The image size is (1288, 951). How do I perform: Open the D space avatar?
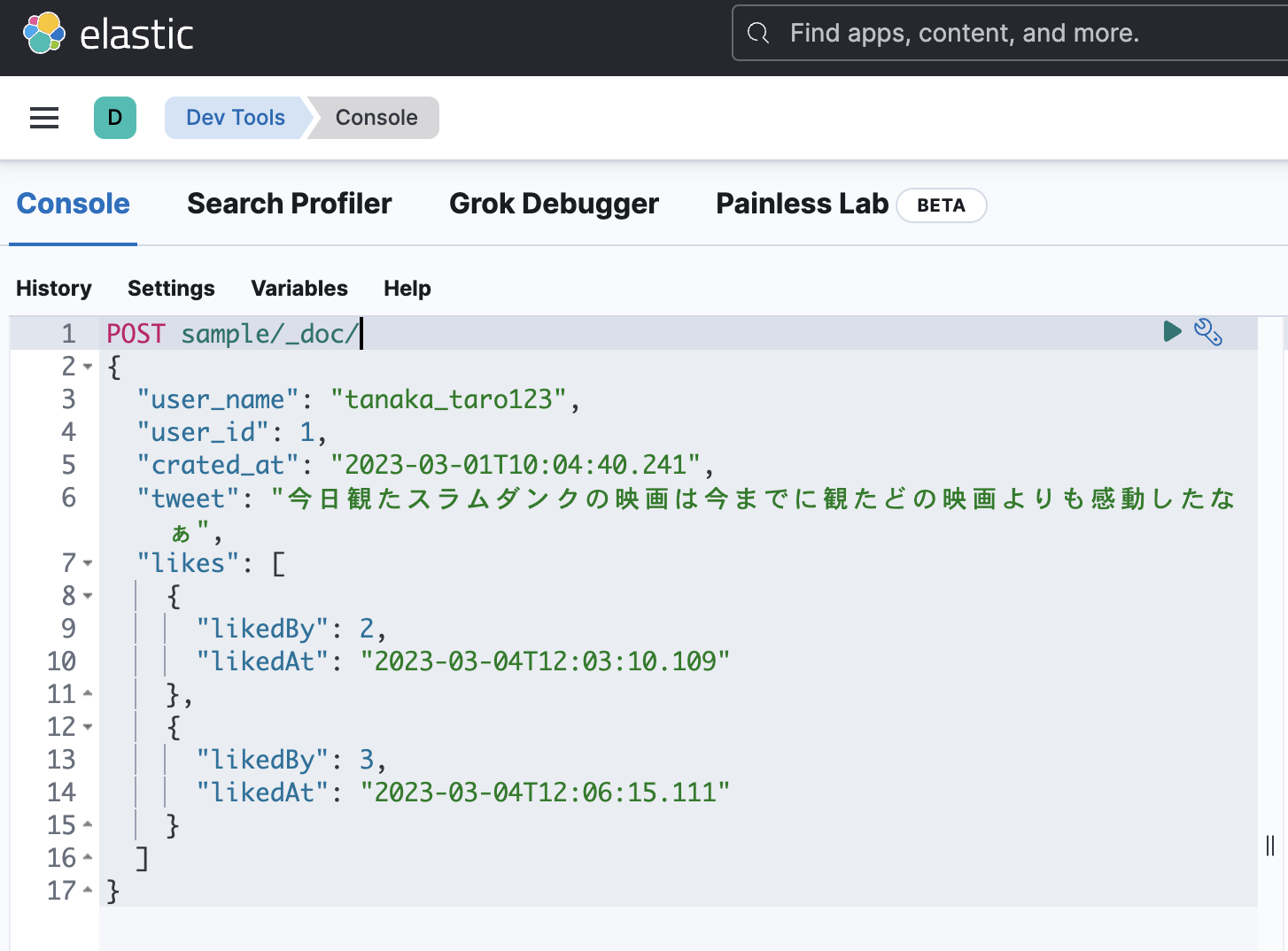(x=115, y=118)
